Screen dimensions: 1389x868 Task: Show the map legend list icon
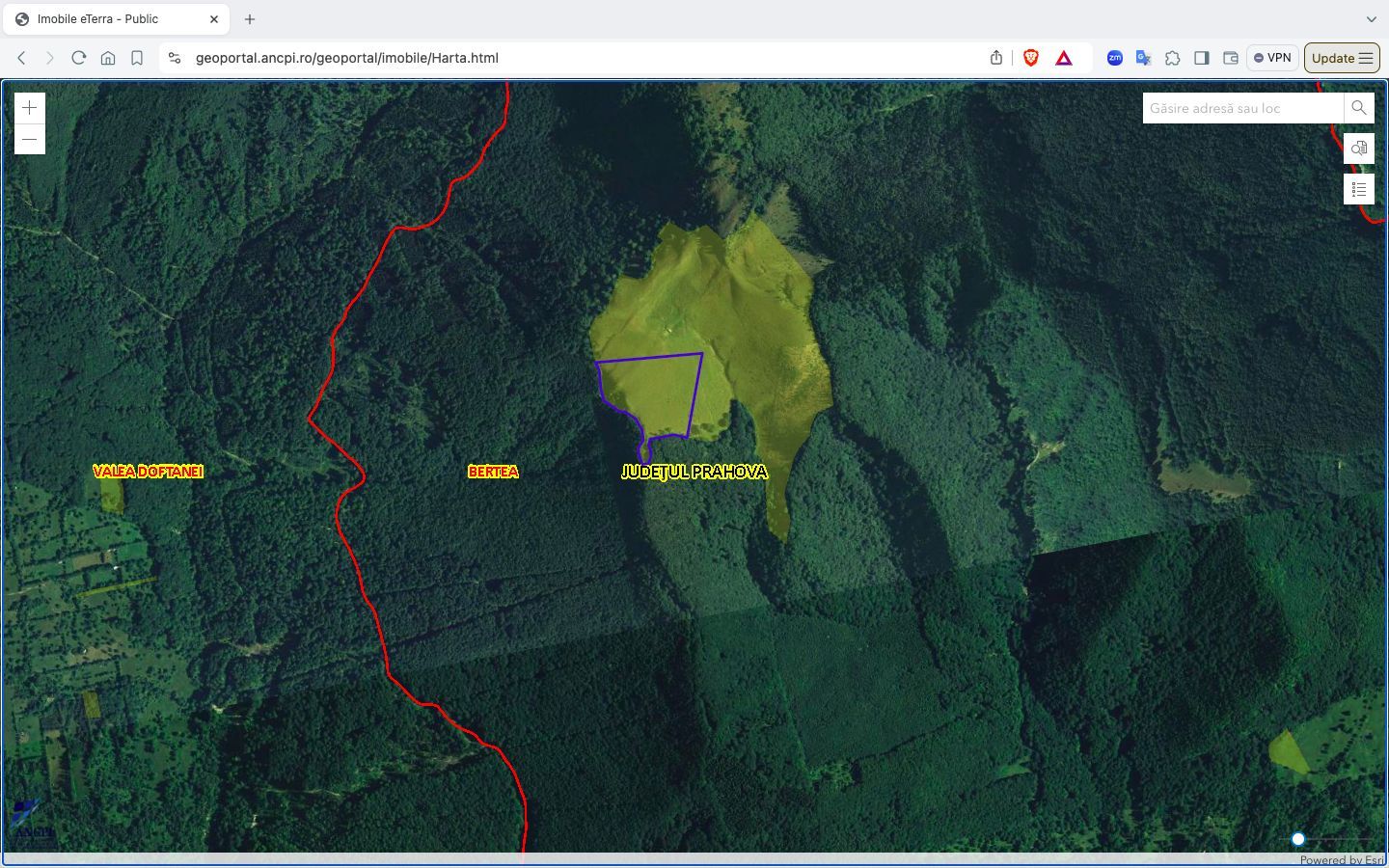1358,189
